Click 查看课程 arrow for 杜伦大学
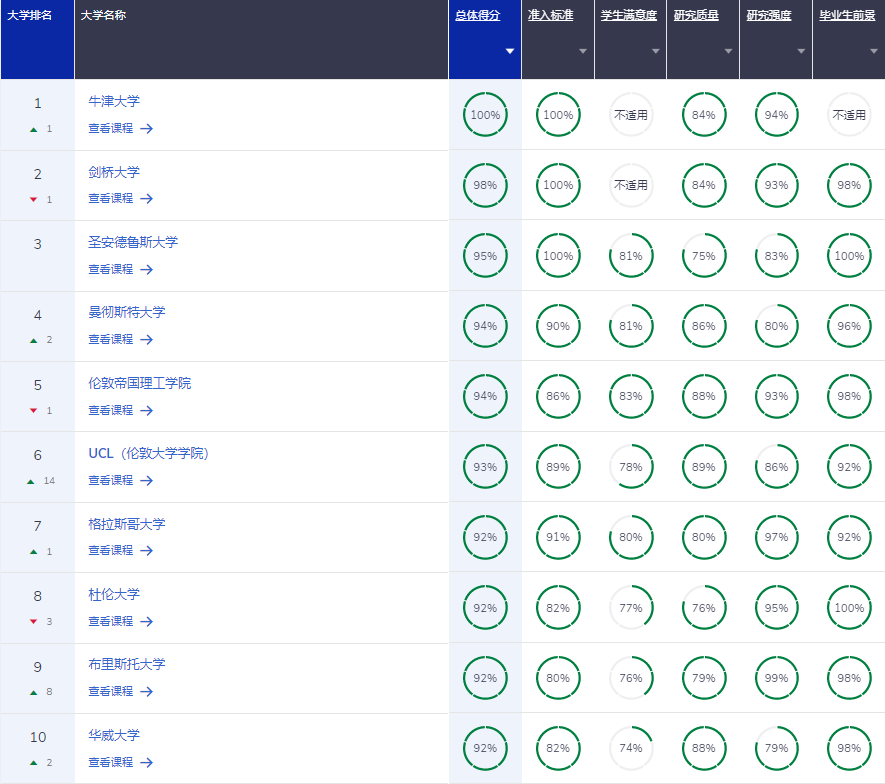The width and height of the screenshot is (885, 784). 147,622
